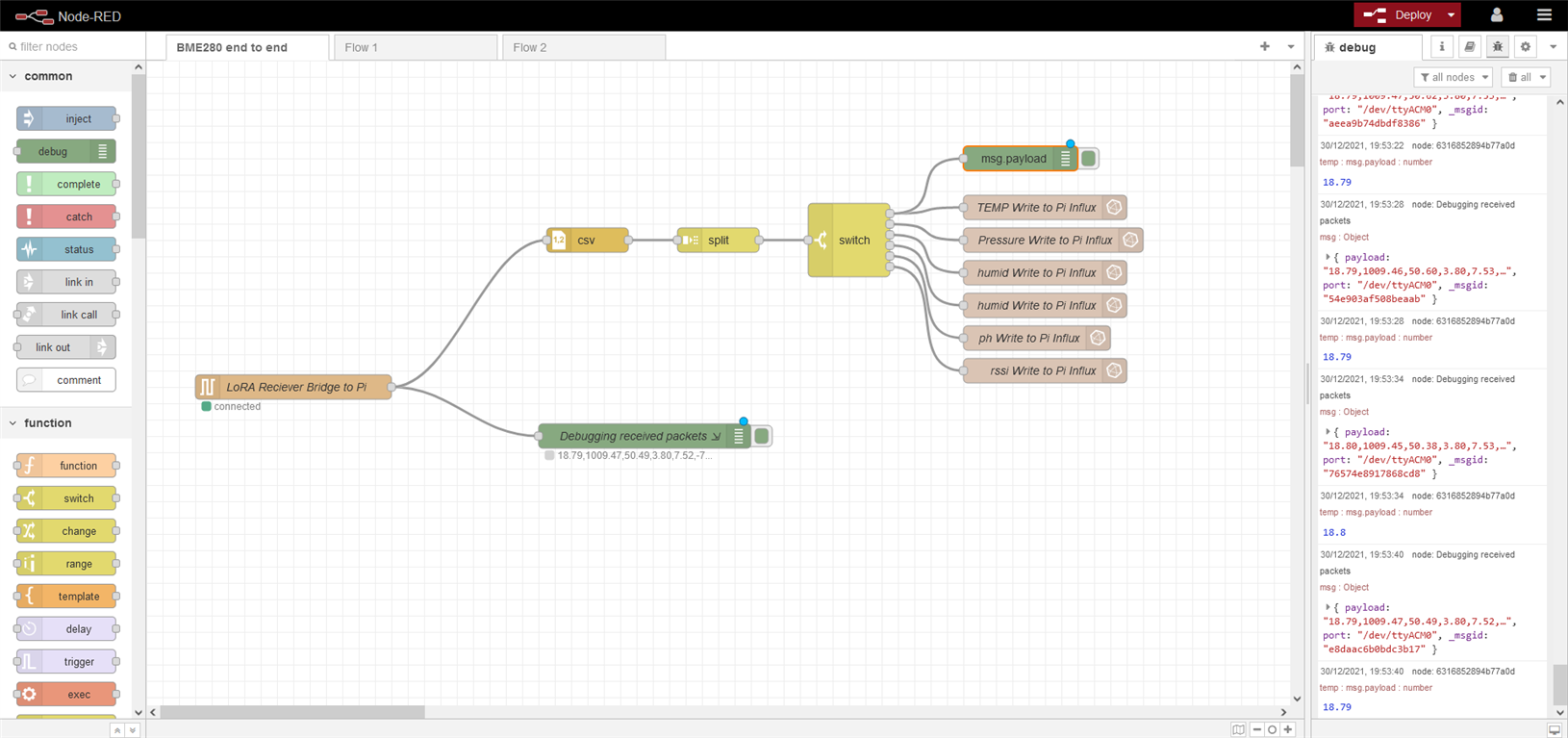Select the trigger node in palette
The width and height of the screenshot is (1568, 738).
coord(66,662)
